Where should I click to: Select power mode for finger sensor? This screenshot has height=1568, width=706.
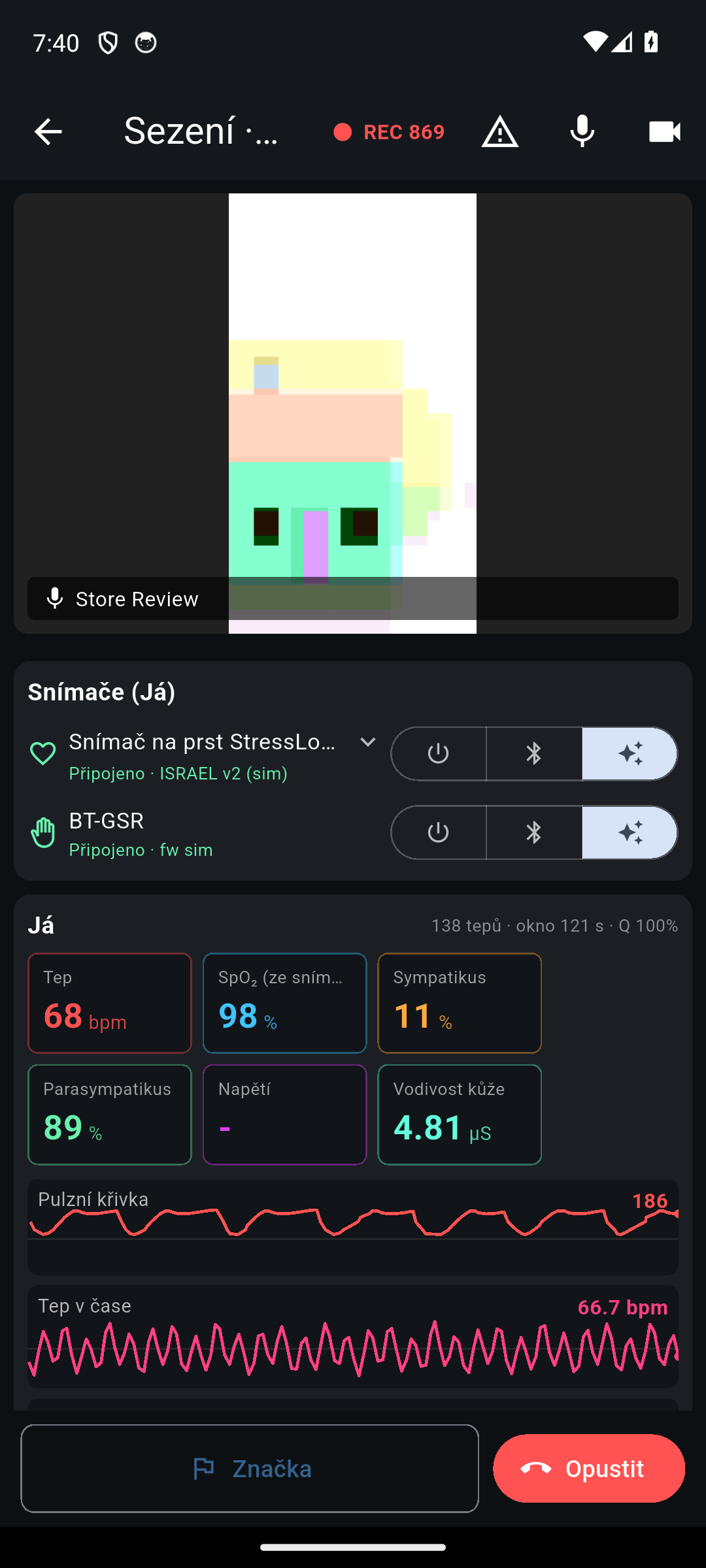click(439, 754)
